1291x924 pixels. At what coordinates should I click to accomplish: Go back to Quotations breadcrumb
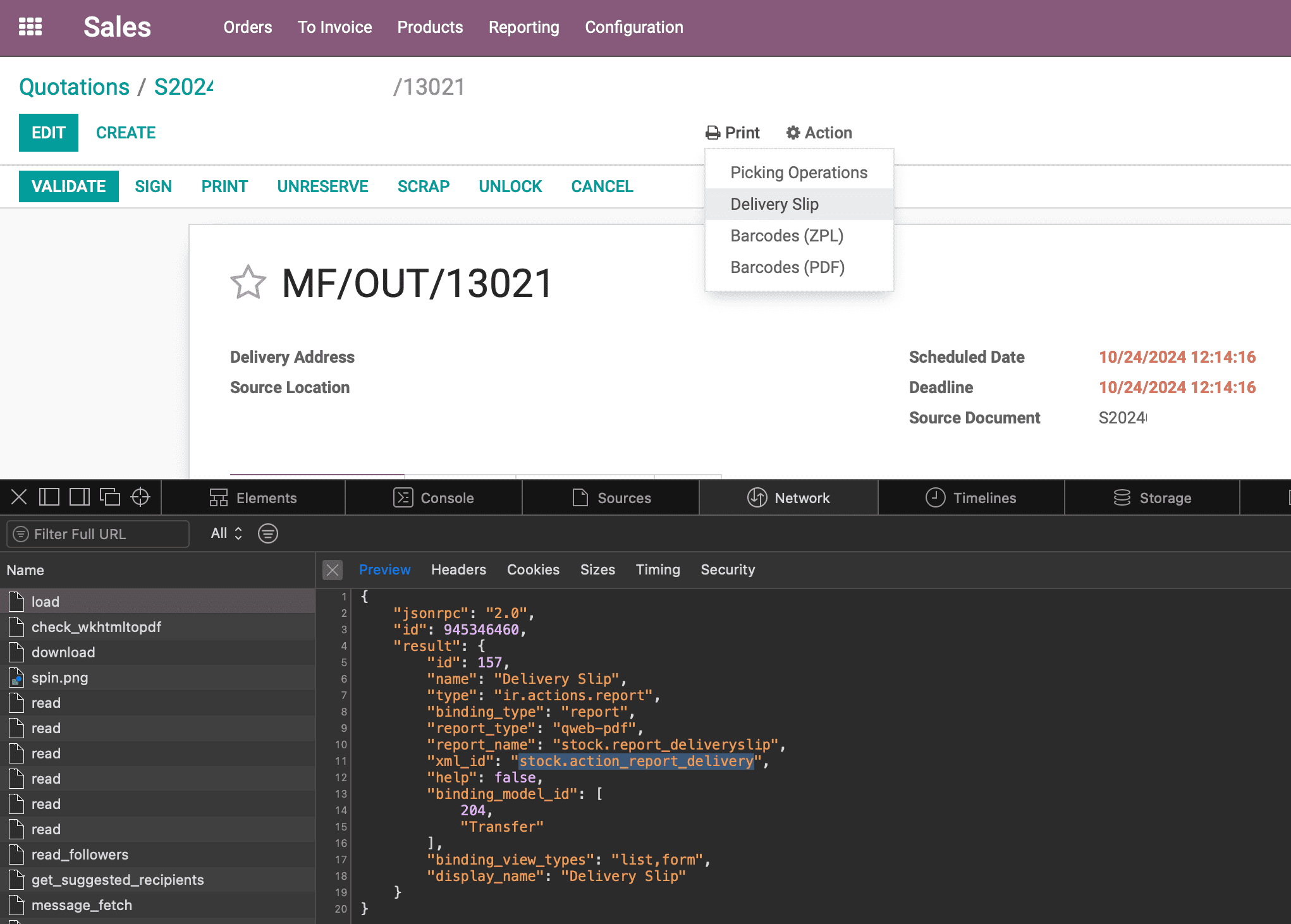pyautogui.click(x=75, y=87)
